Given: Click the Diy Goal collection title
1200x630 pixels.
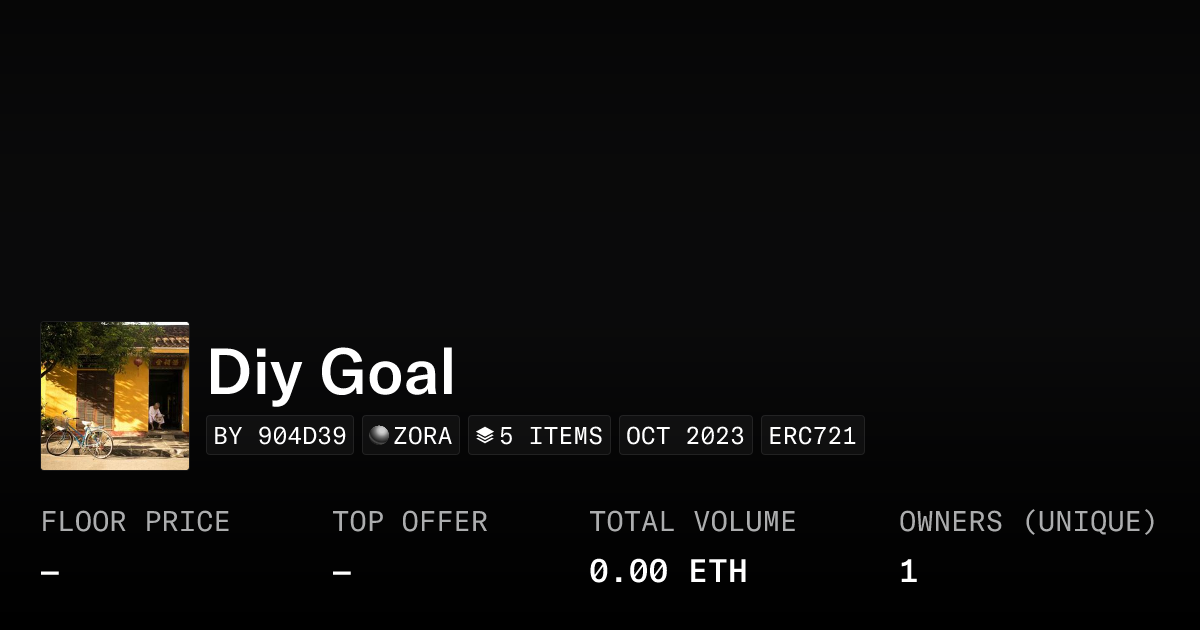Looking at the screenshot, I should pos(331,373).
